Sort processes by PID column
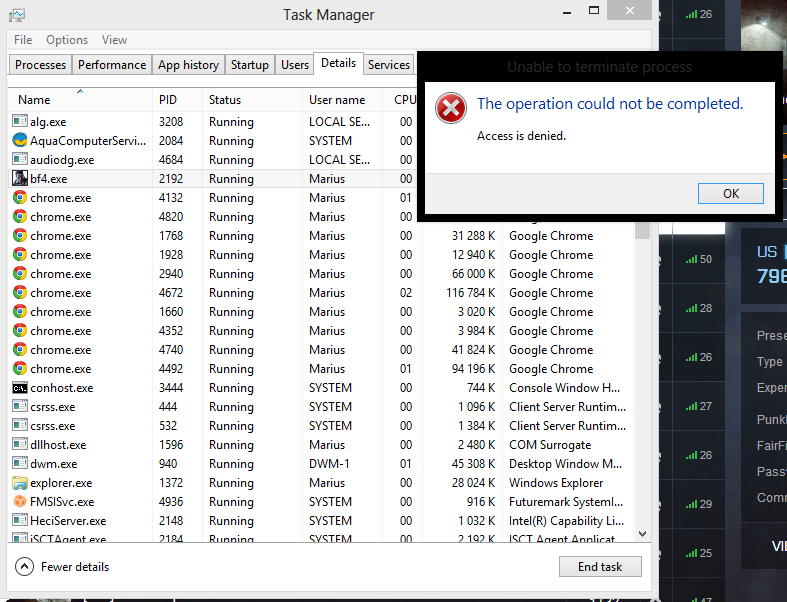Screen dimensions: 787x602 point(177,99)
